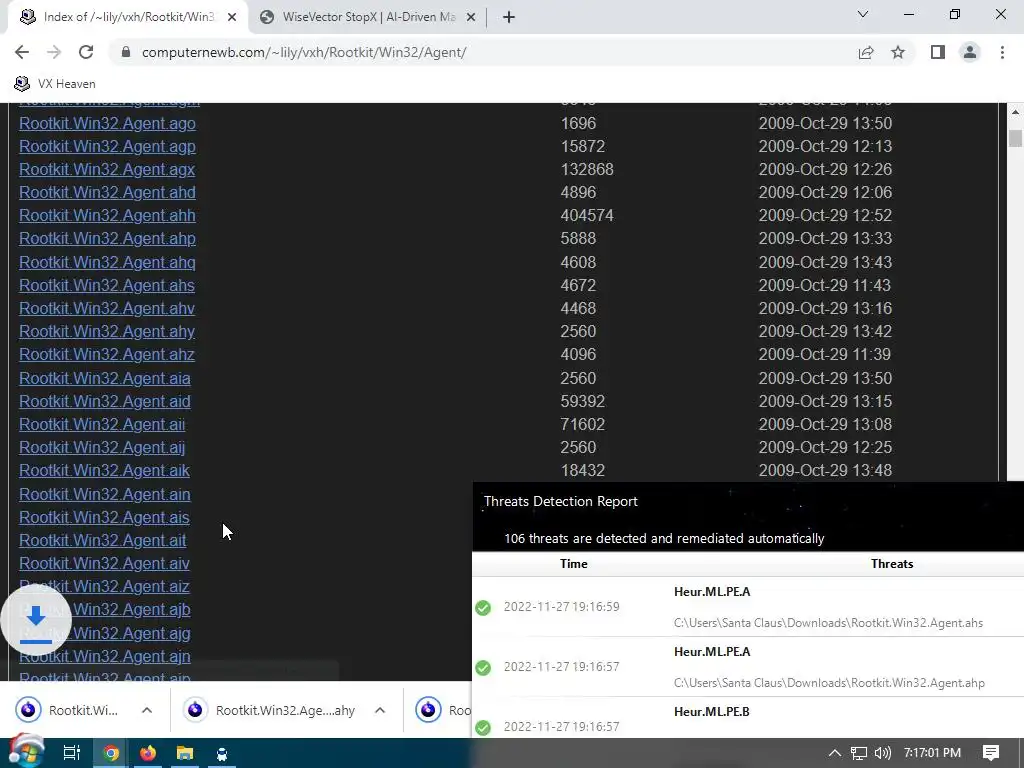This screenshot has height=768, width=1024.
Task: Click the blue download progress bubble
Action: [x=36, y=620]
